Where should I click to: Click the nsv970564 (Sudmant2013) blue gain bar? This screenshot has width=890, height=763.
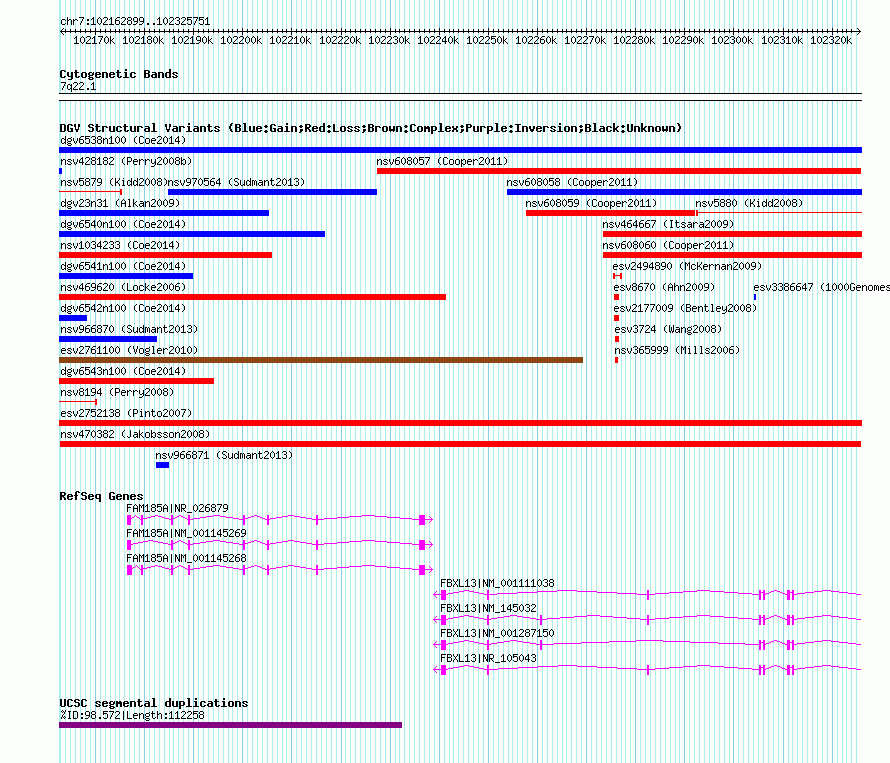[272, 192]
